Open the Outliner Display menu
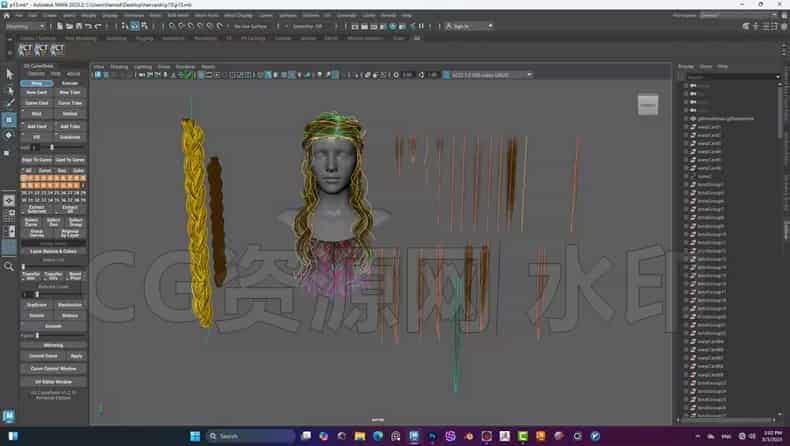This screenshot has height=446, width=790. (x=686, y=67)
